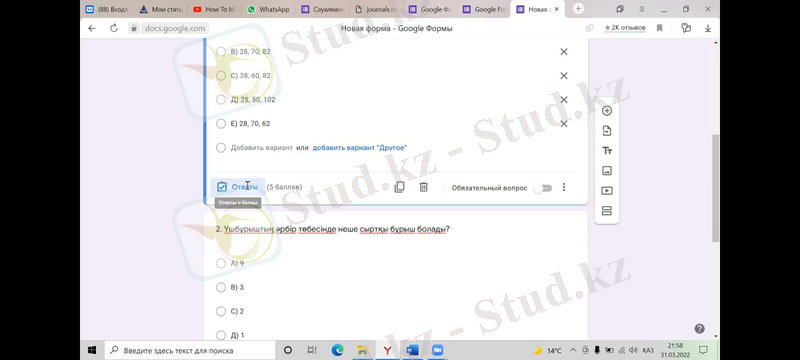Open Task View on the taskbar
The image size is (800, 360).
click(x=312, y=350)
